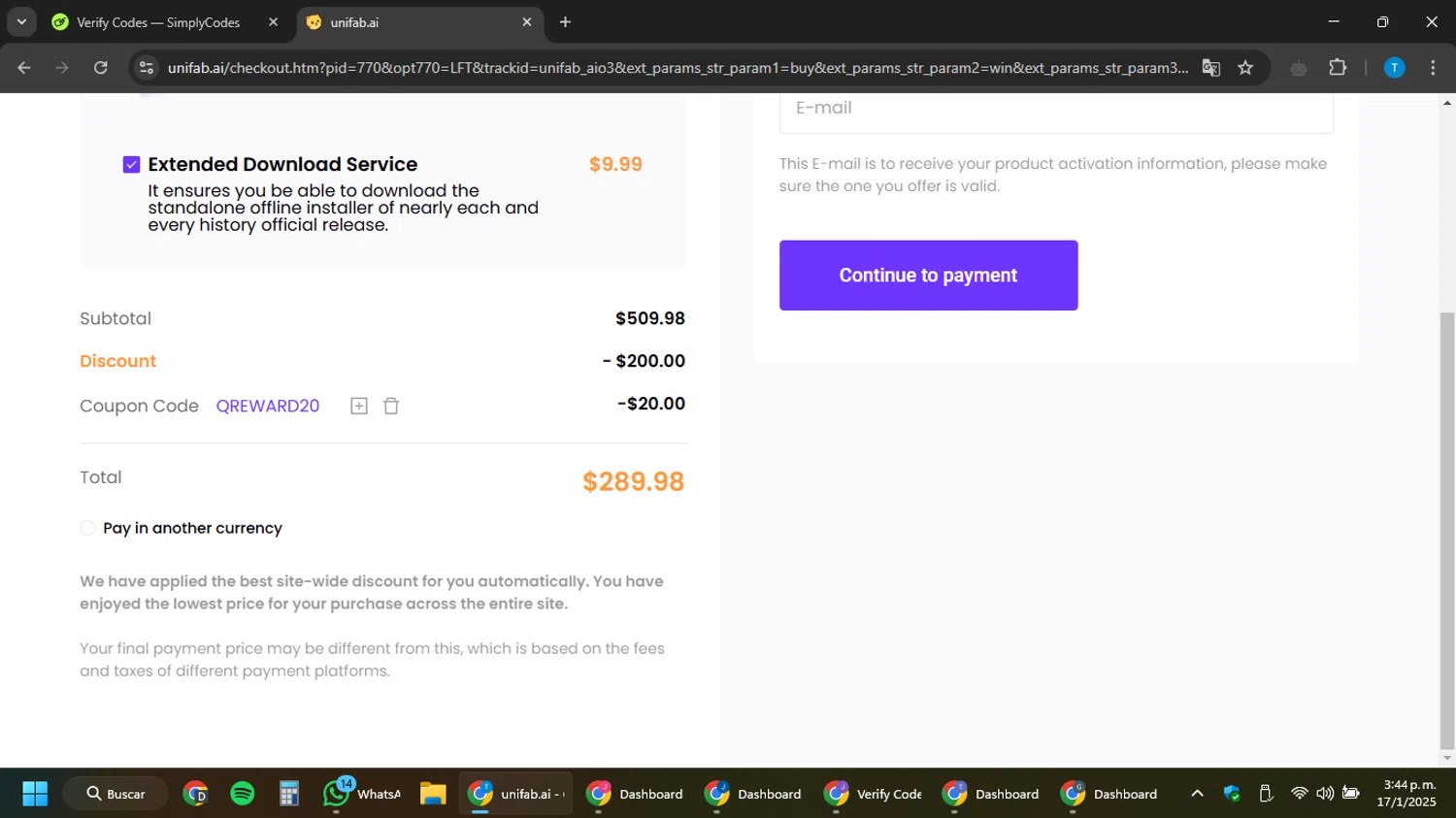The height and width of the screenshot is (818, 1456).
Task: Switch to the unifab.ai taskbar window
Action: click(515, 794)
